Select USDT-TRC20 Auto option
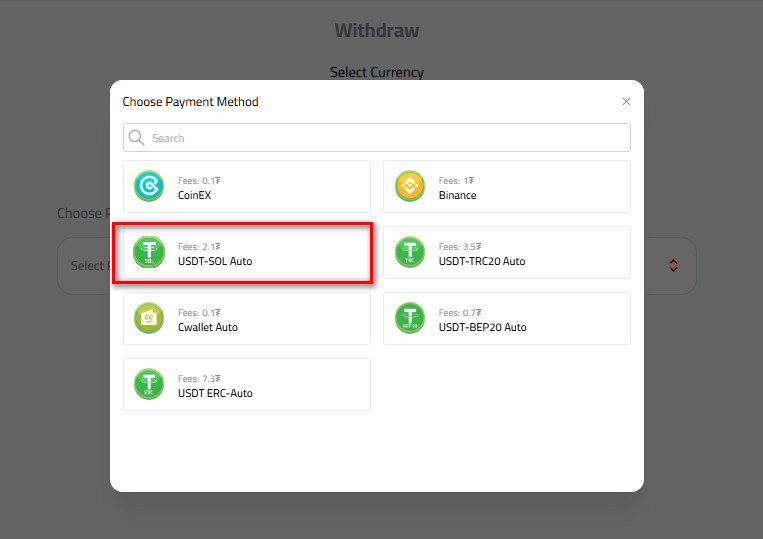Viewport: 763px width, 539px height. [x=507, y=252]
